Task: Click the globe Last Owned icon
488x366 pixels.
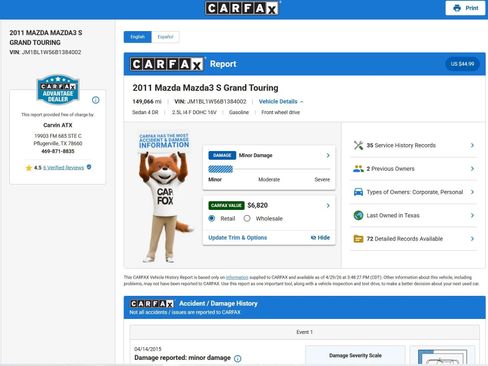Action: point(358,215)
